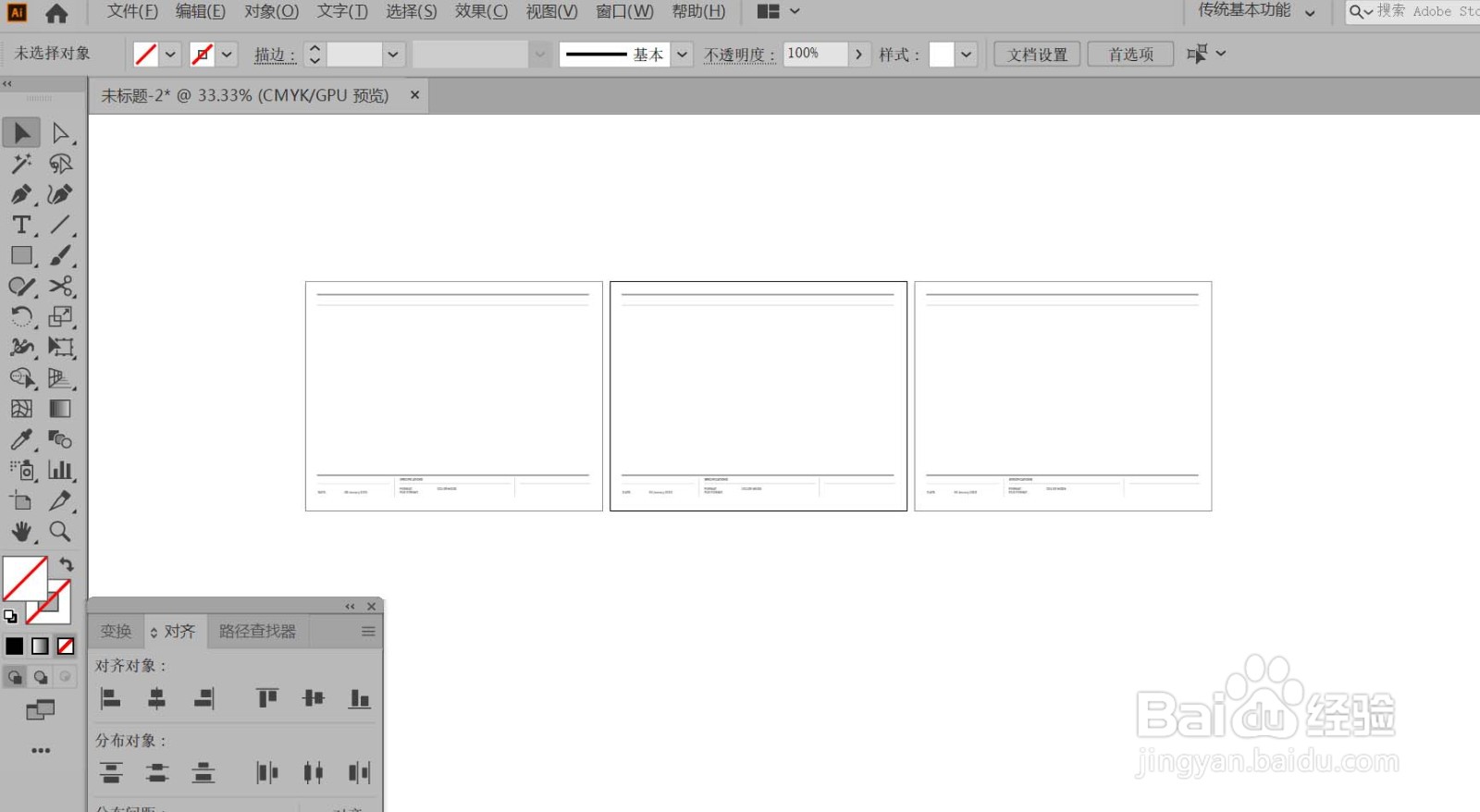This screenshot has width=1480, height=812.
Task: Click horizontal distribute left icon
Action: (267, 772)
